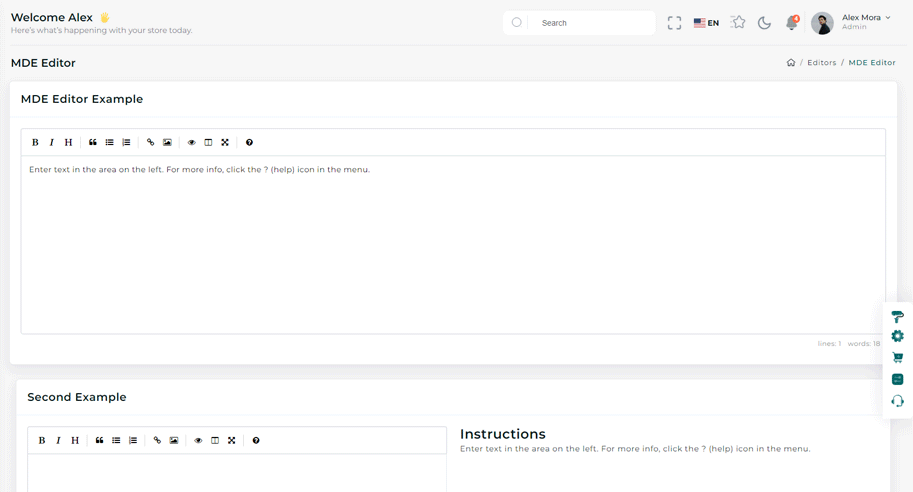This screenshot has width=913, height=492.
Task: Insert an image in the first MDE editor
Action: (167, 143)
